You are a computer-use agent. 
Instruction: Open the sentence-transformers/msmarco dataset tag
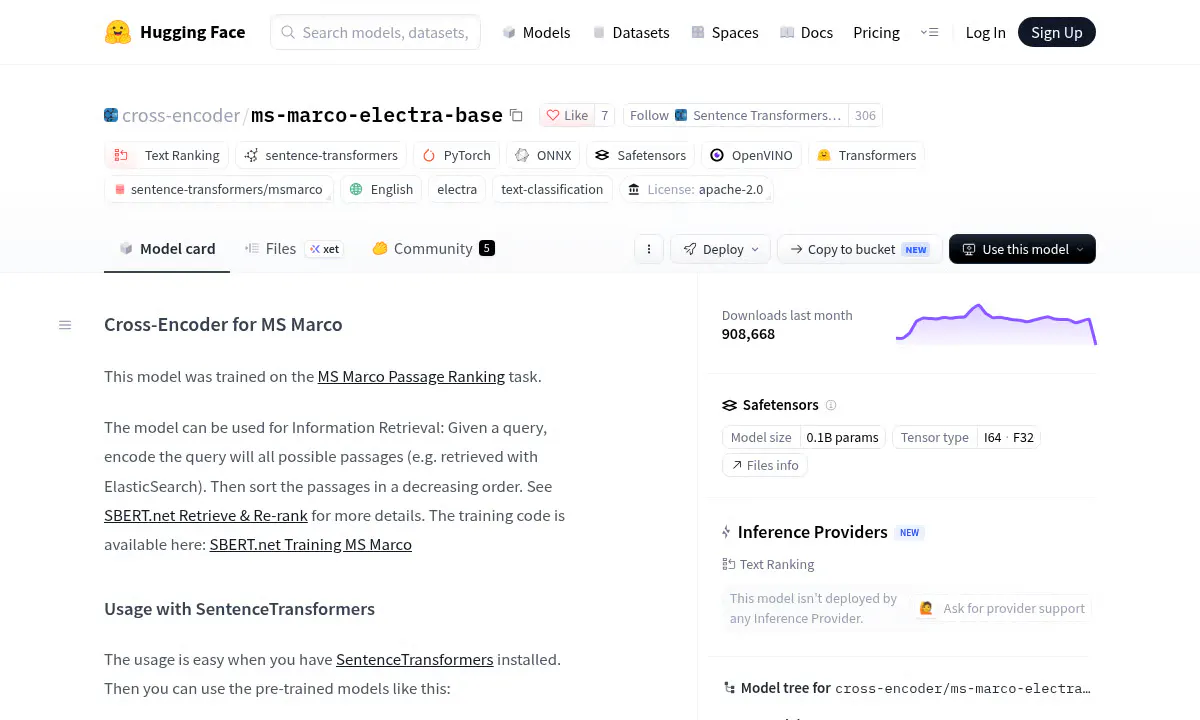[x=218, y=189]
